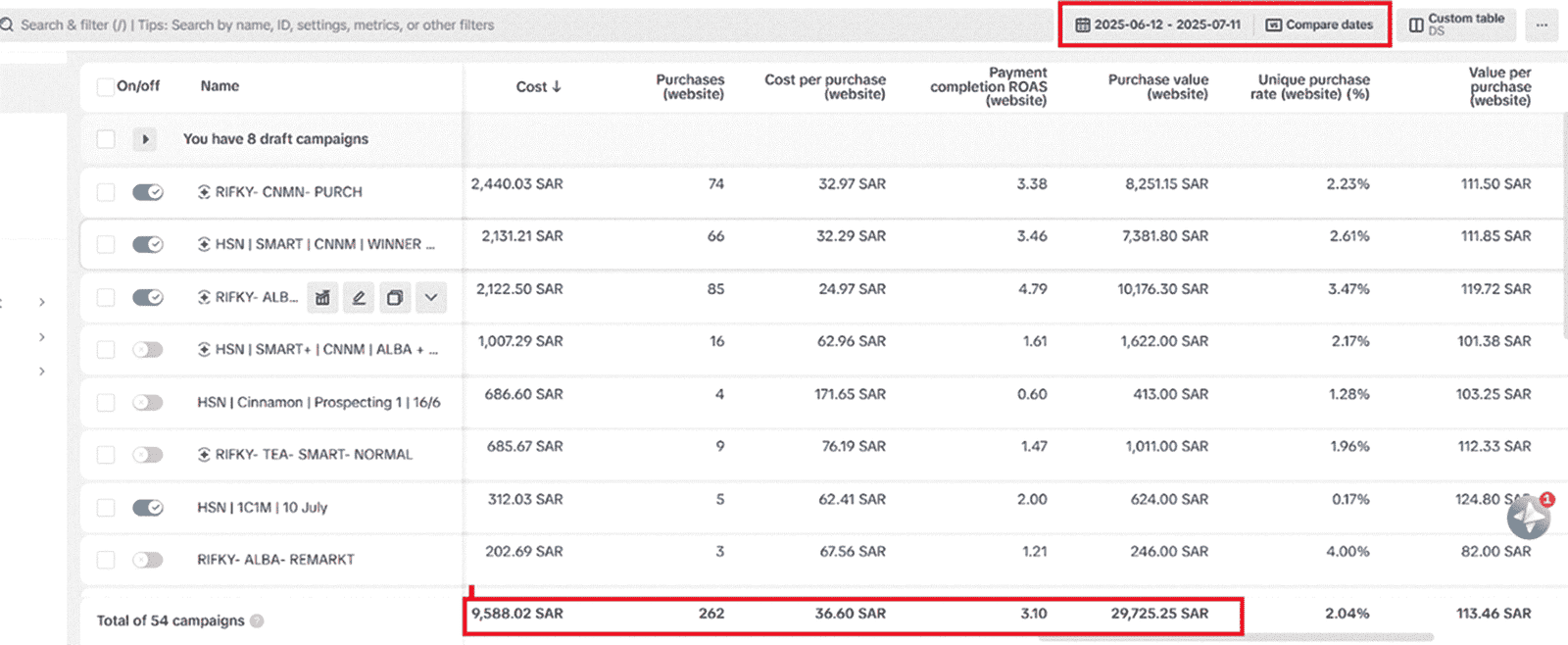Click the info icon beside Total of 54 campaigns
The width and height of the screenshot is (1568, 645).
257,620
